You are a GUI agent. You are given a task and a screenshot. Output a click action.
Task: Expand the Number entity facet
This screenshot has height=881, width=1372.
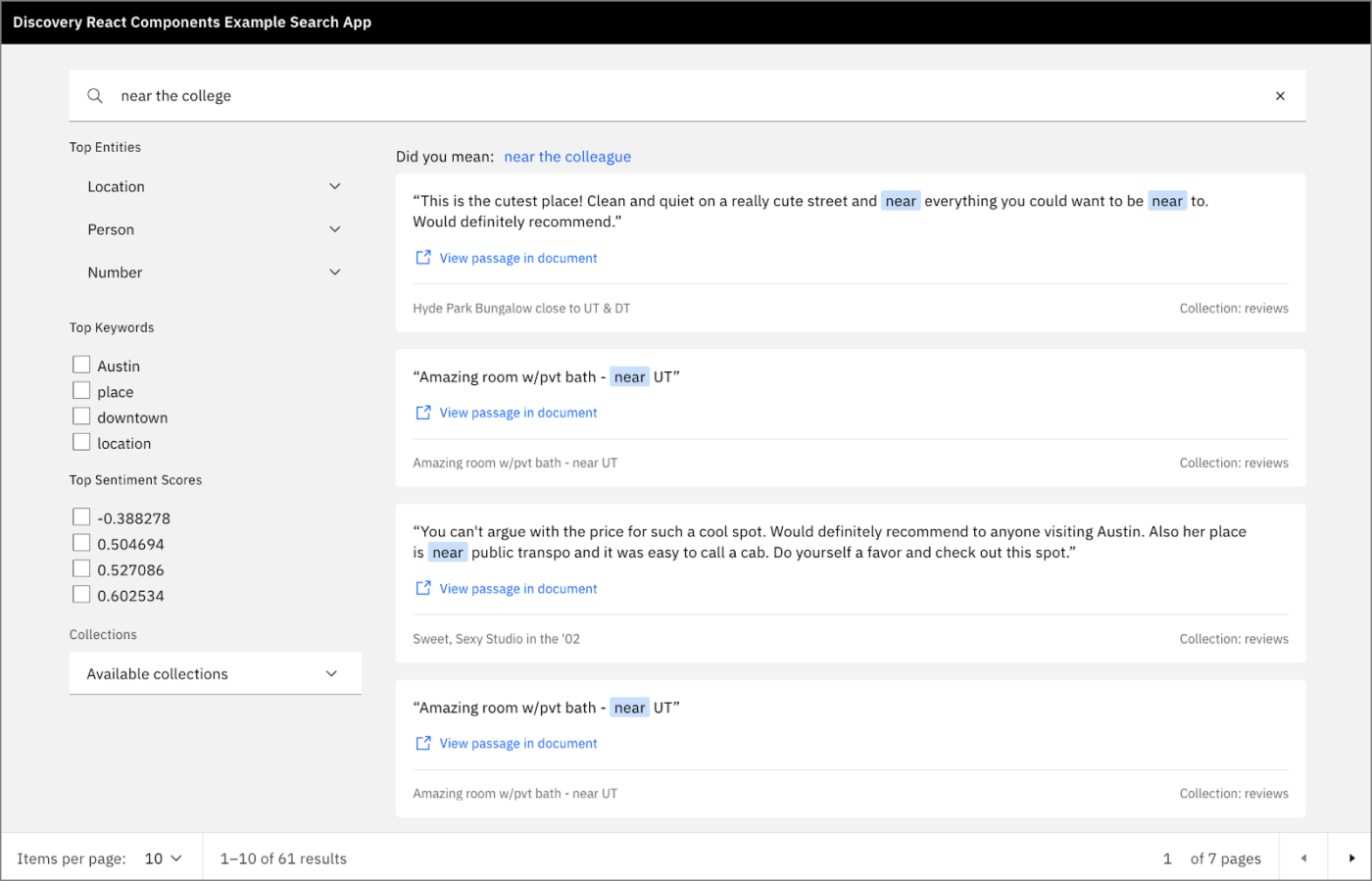215,272
